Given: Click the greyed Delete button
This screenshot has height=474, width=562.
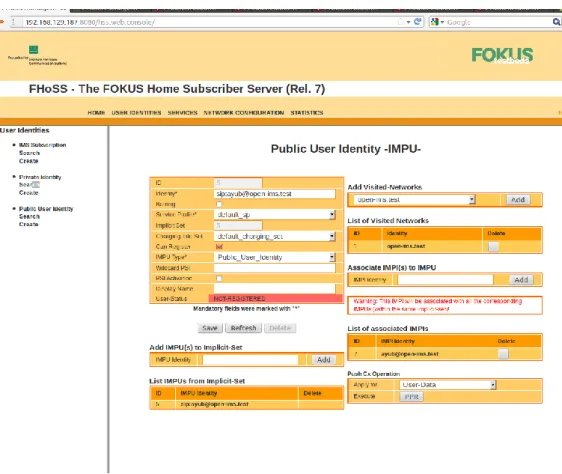Looking at the screenshot, I should [x=280, y=328].
